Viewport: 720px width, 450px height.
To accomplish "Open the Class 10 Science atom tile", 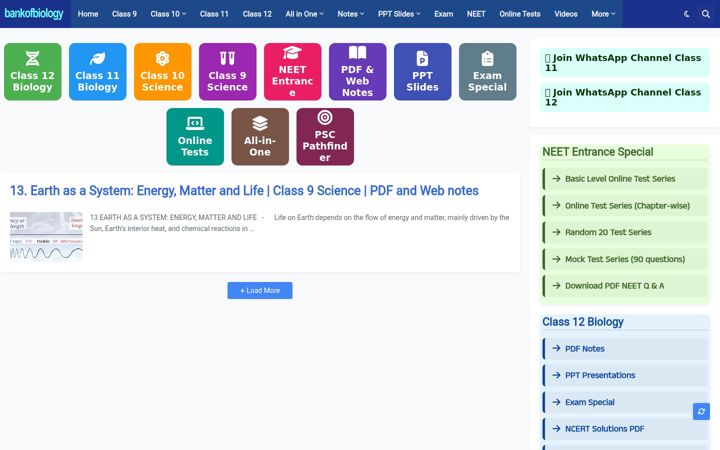I will (x=163, y=72).
